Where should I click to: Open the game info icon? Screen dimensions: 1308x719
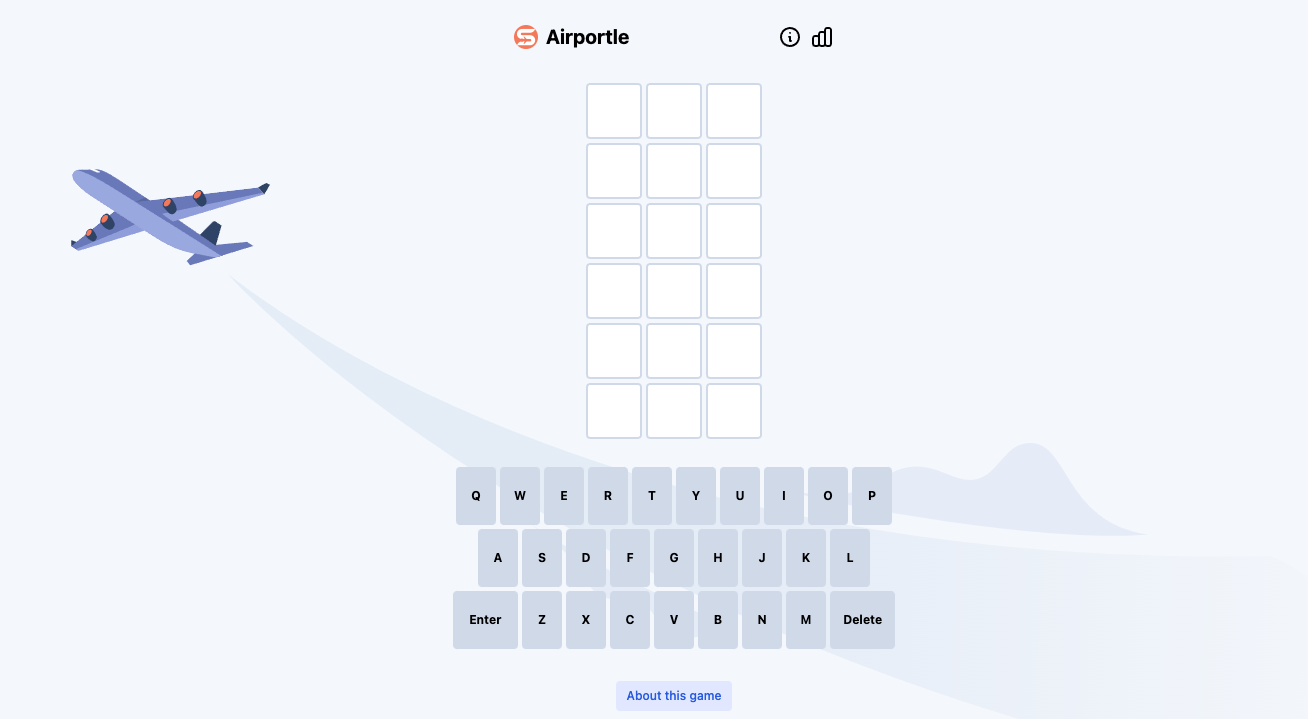790,37
